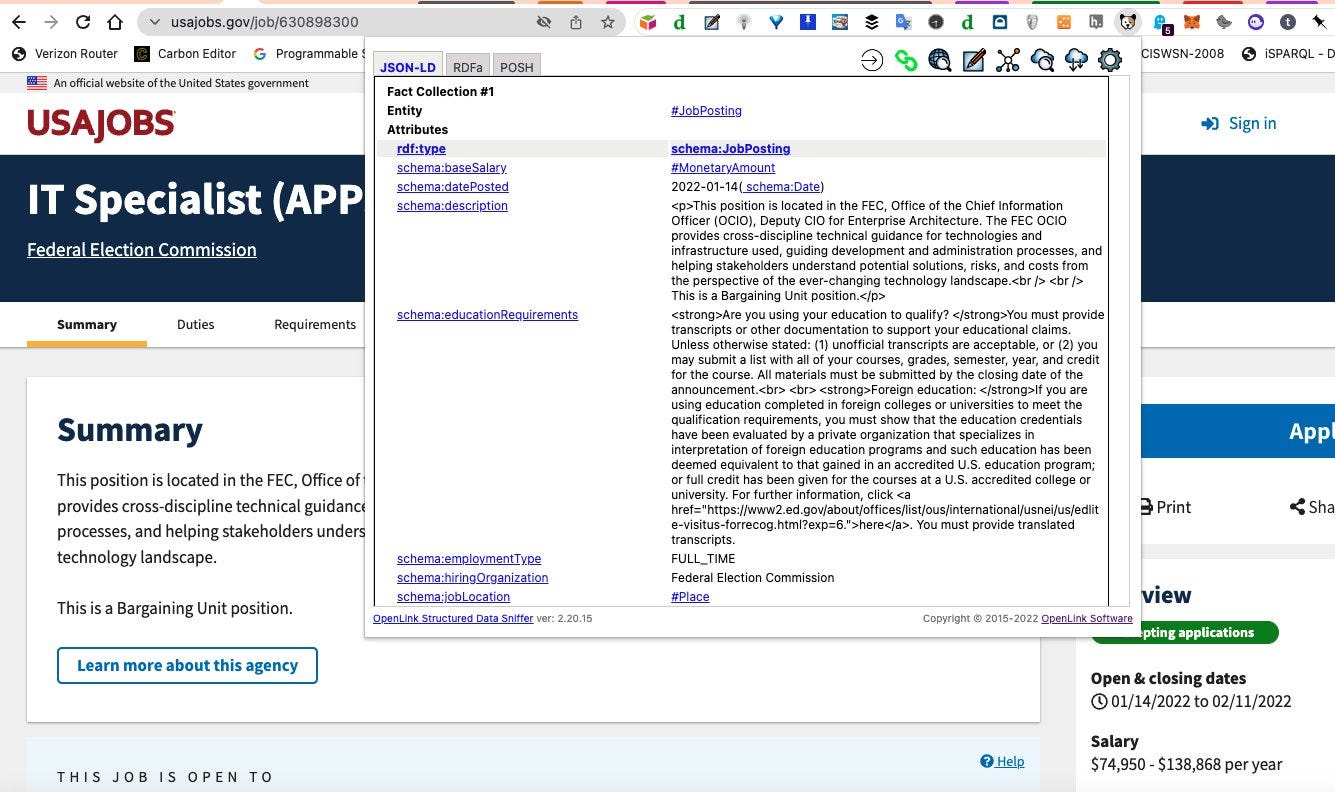1335x792 pixels.
Task: Open the OpenLink Software copyright link
Action: [1087, 619]
